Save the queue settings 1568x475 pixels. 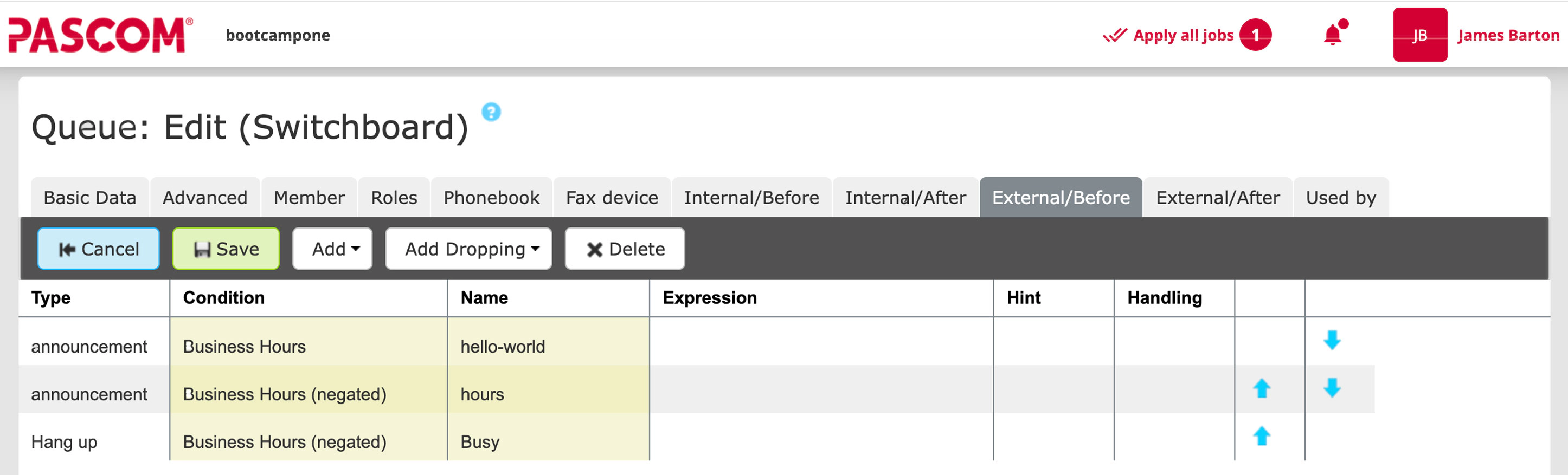pyautogui.click(x=226, y=249)
